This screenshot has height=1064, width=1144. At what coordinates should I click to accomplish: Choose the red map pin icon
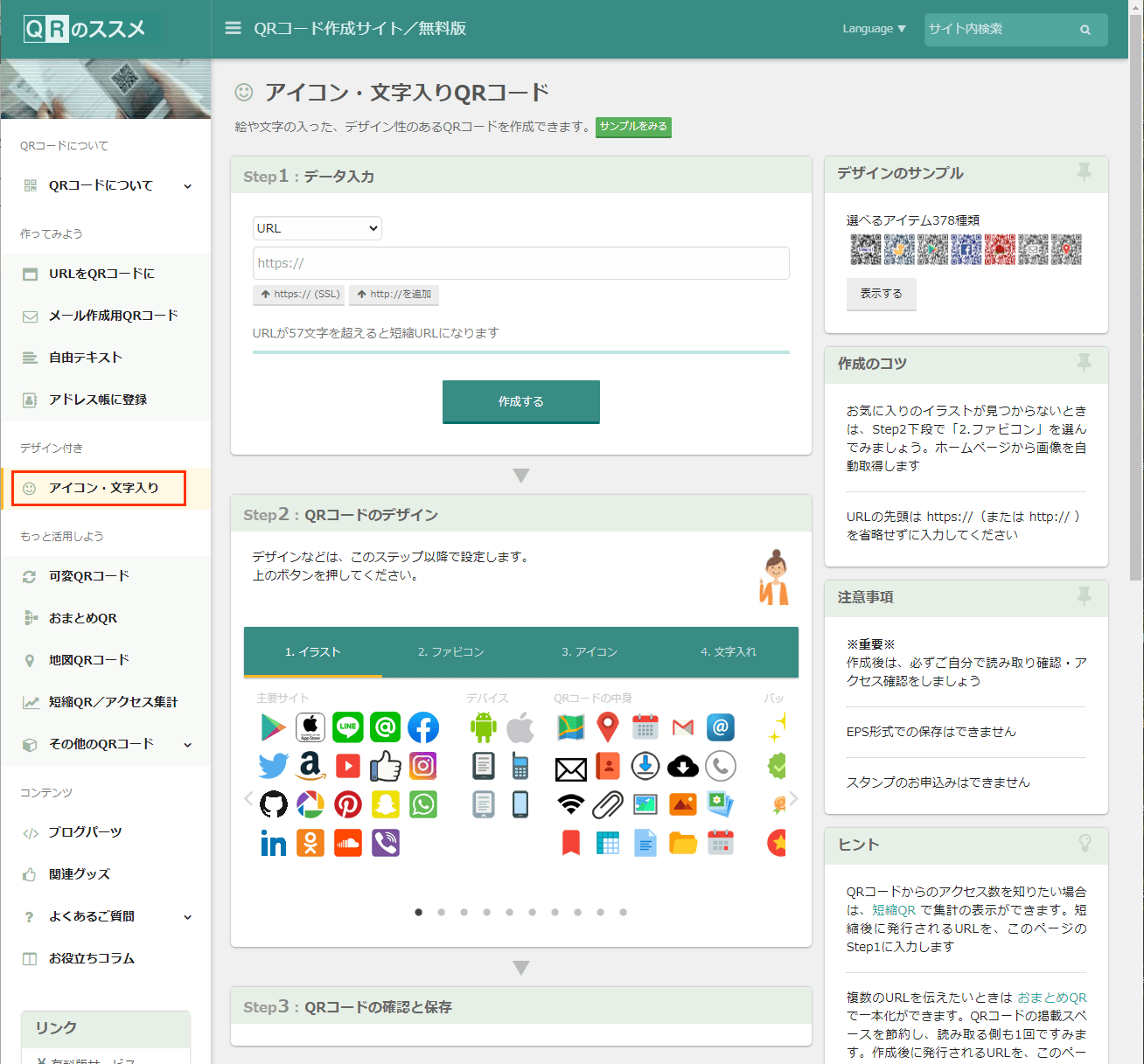[608, 727]
